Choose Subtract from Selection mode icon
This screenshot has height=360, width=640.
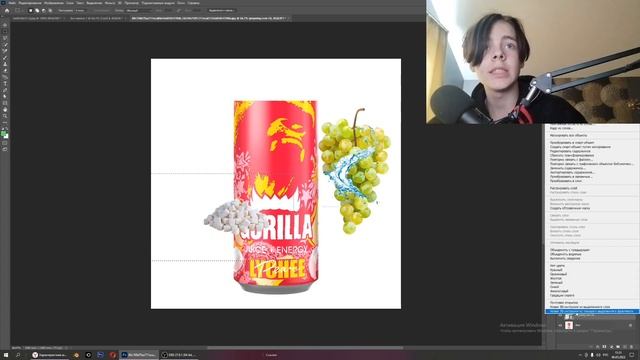(x=44, y=10)
